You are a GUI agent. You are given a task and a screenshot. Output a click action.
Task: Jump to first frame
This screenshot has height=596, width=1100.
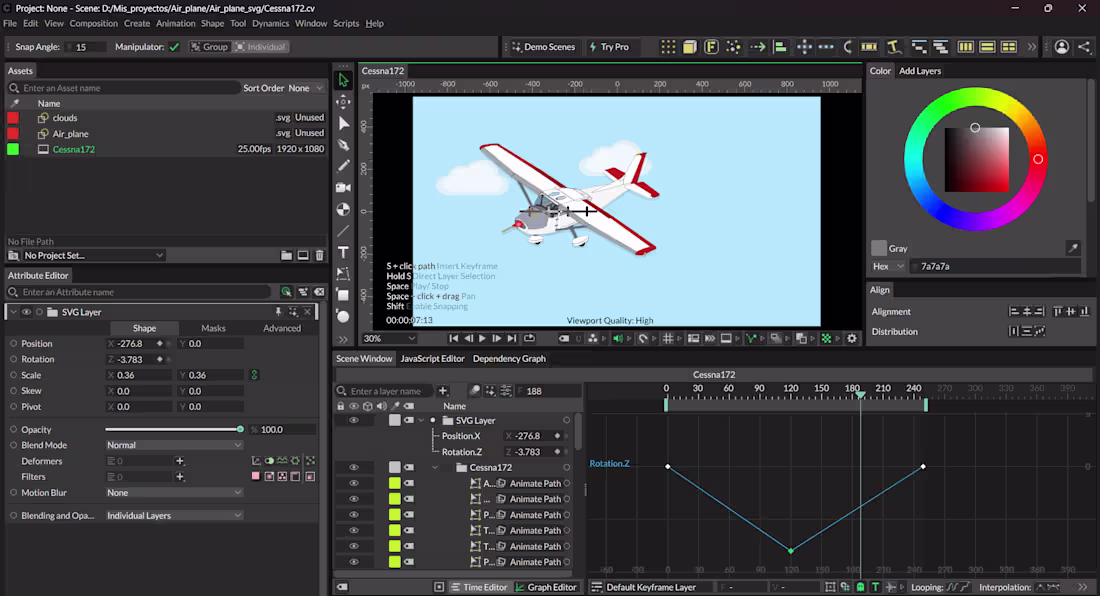coord(453,338)
